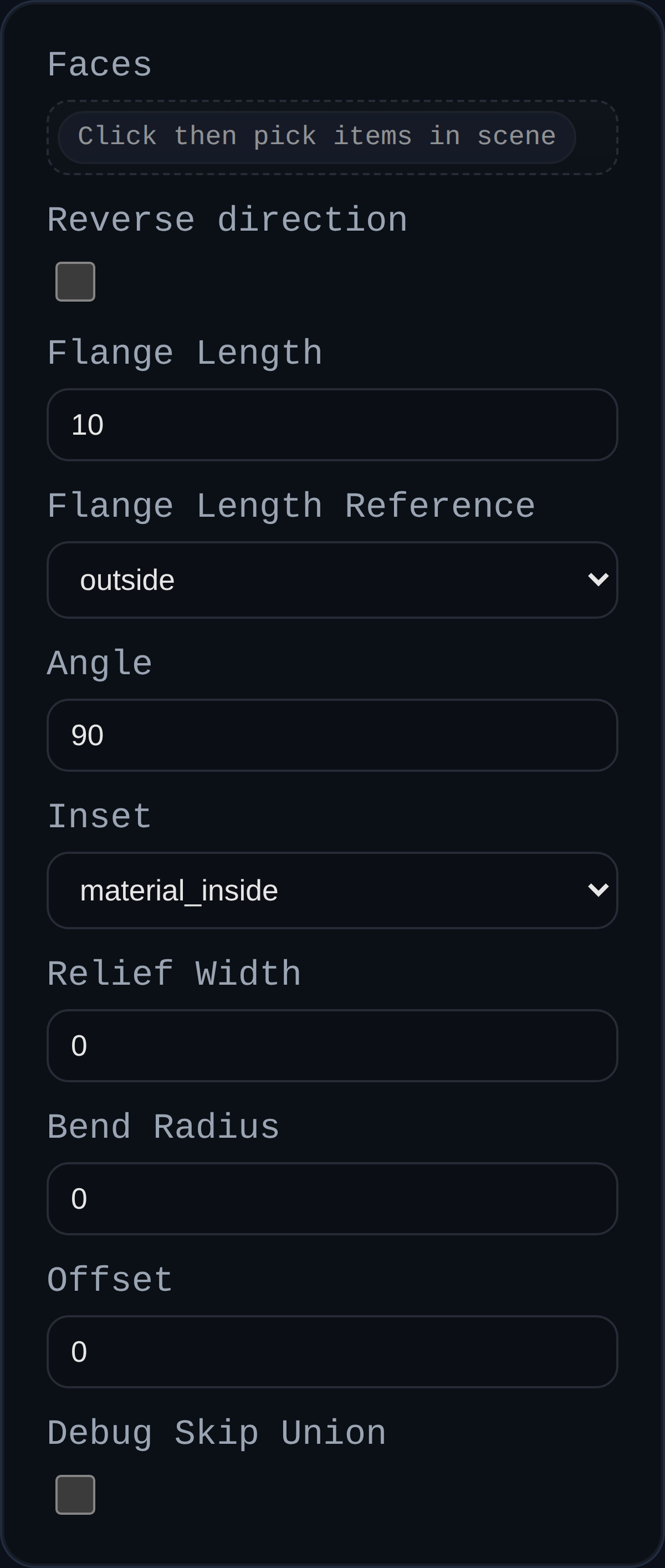Click the chevron on the Inset selector
The image size is (665, 1568).
pyautogui.click(x=599, y=890)
